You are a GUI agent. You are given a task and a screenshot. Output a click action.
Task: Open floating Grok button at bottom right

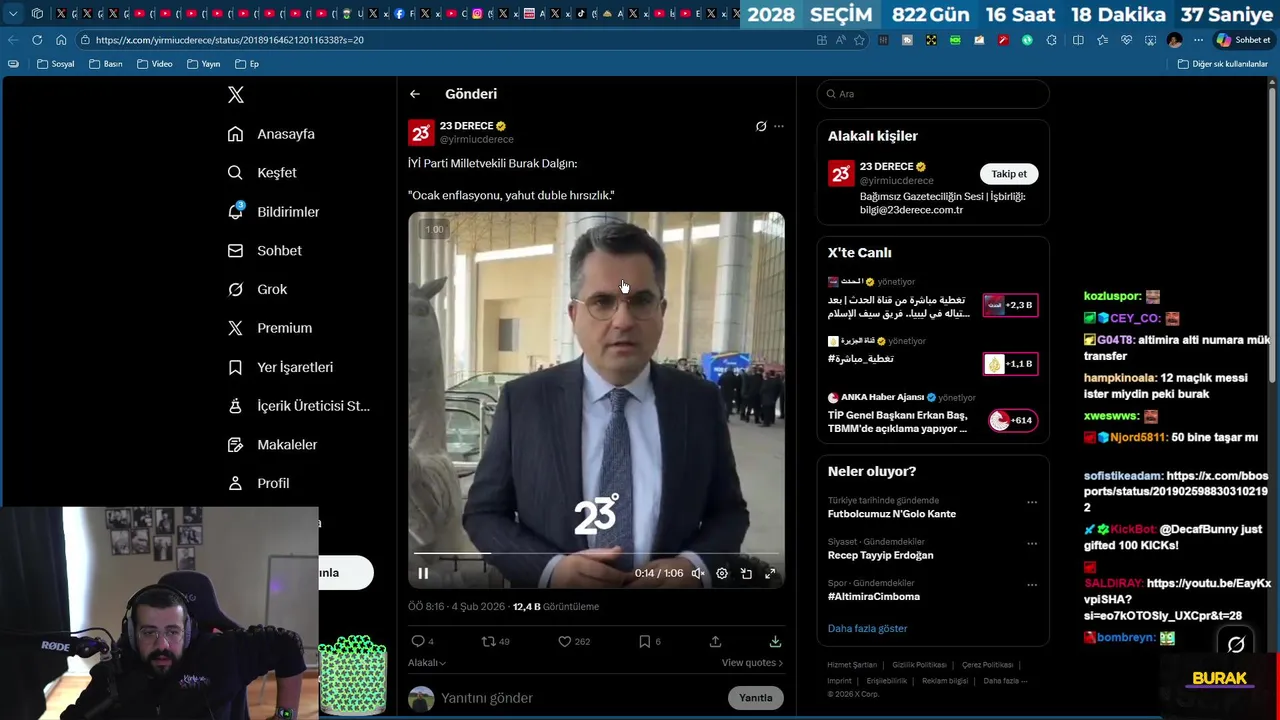point(1236,645)
